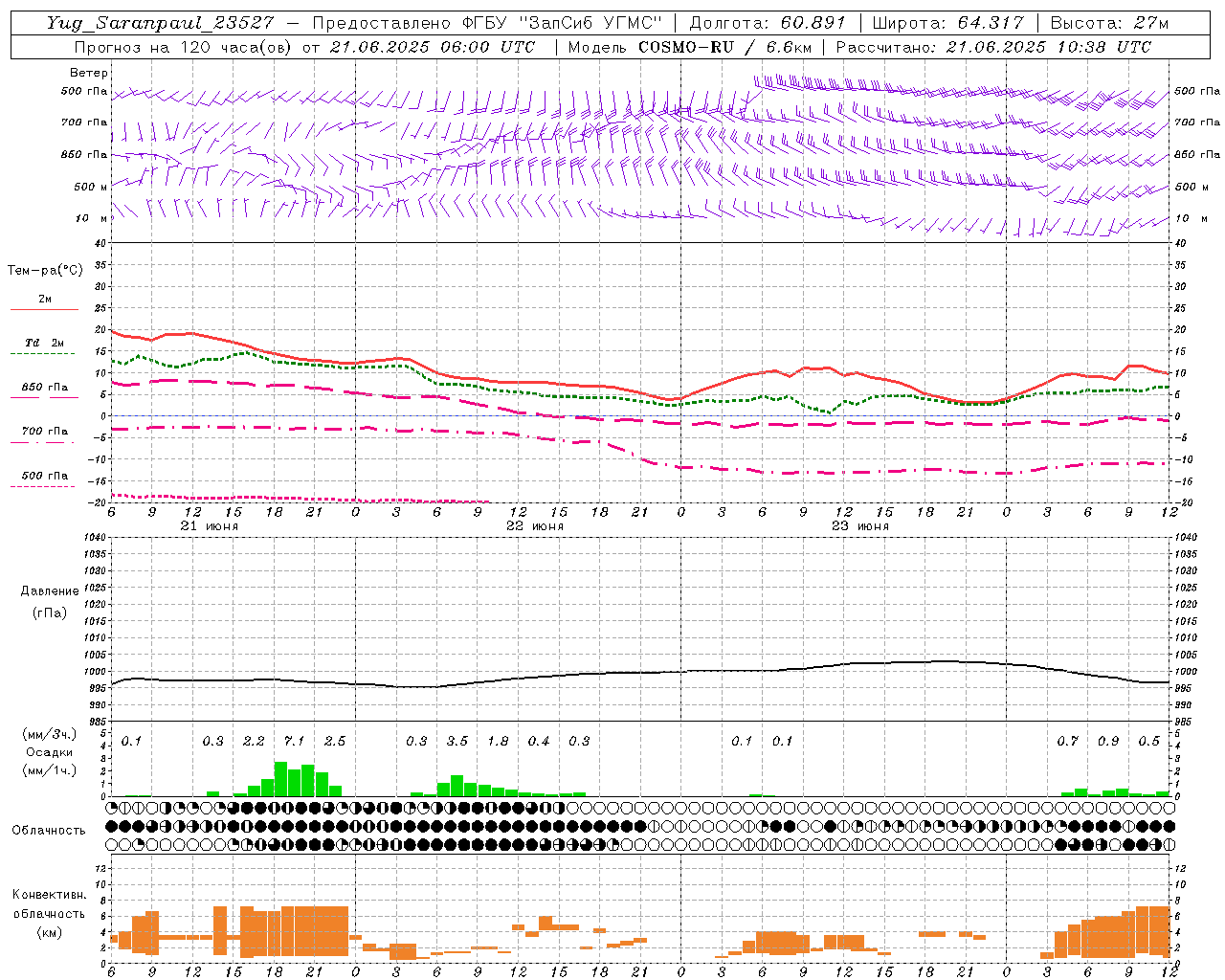1225x980 pixels.
Task: Select the 2м temperature legend entry
Action: (x=45, y=300)
